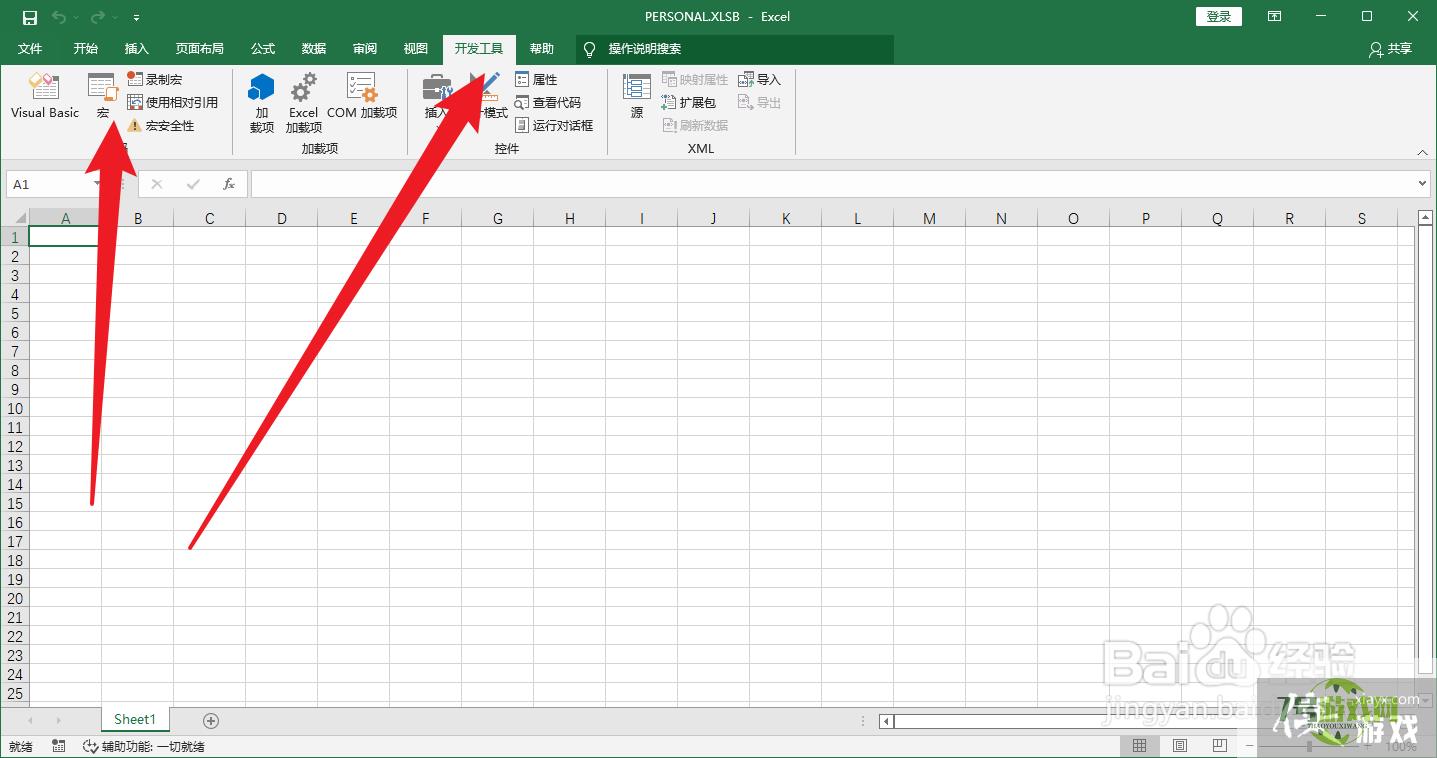The image size is (1437, 758).
Task: Click Run Dialog (运行对话框)
Action: (555, 126)
